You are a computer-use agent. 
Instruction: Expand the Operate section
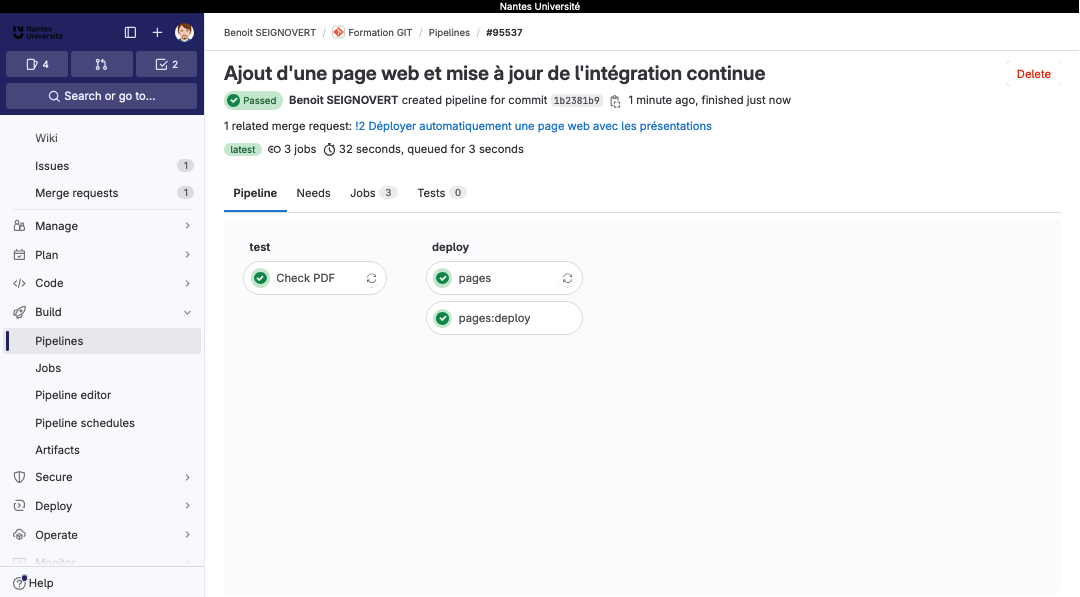(x=103, y=534)
